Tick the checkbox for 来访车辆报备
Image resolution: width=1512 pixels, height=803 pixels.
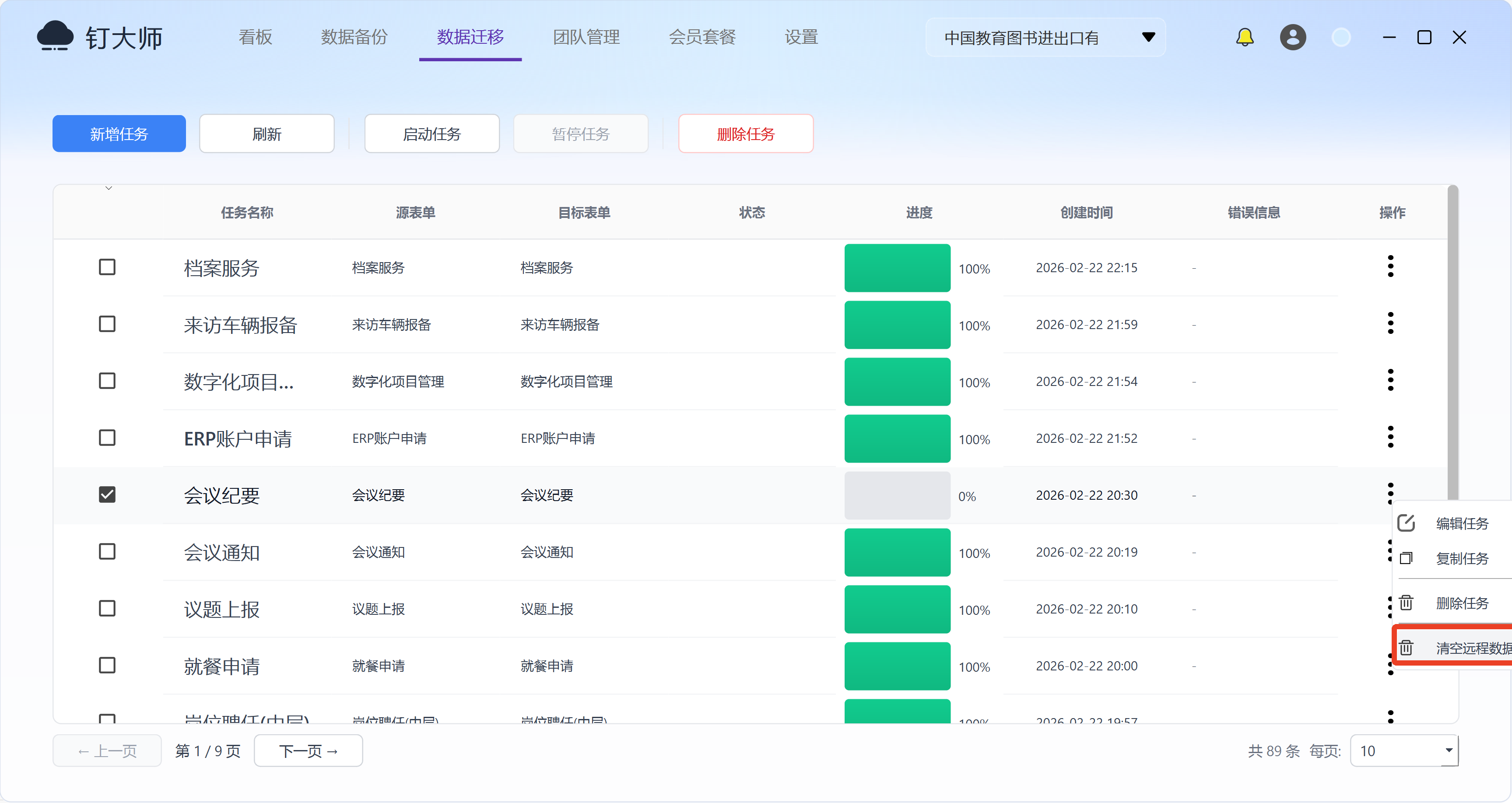click(107, 324)
